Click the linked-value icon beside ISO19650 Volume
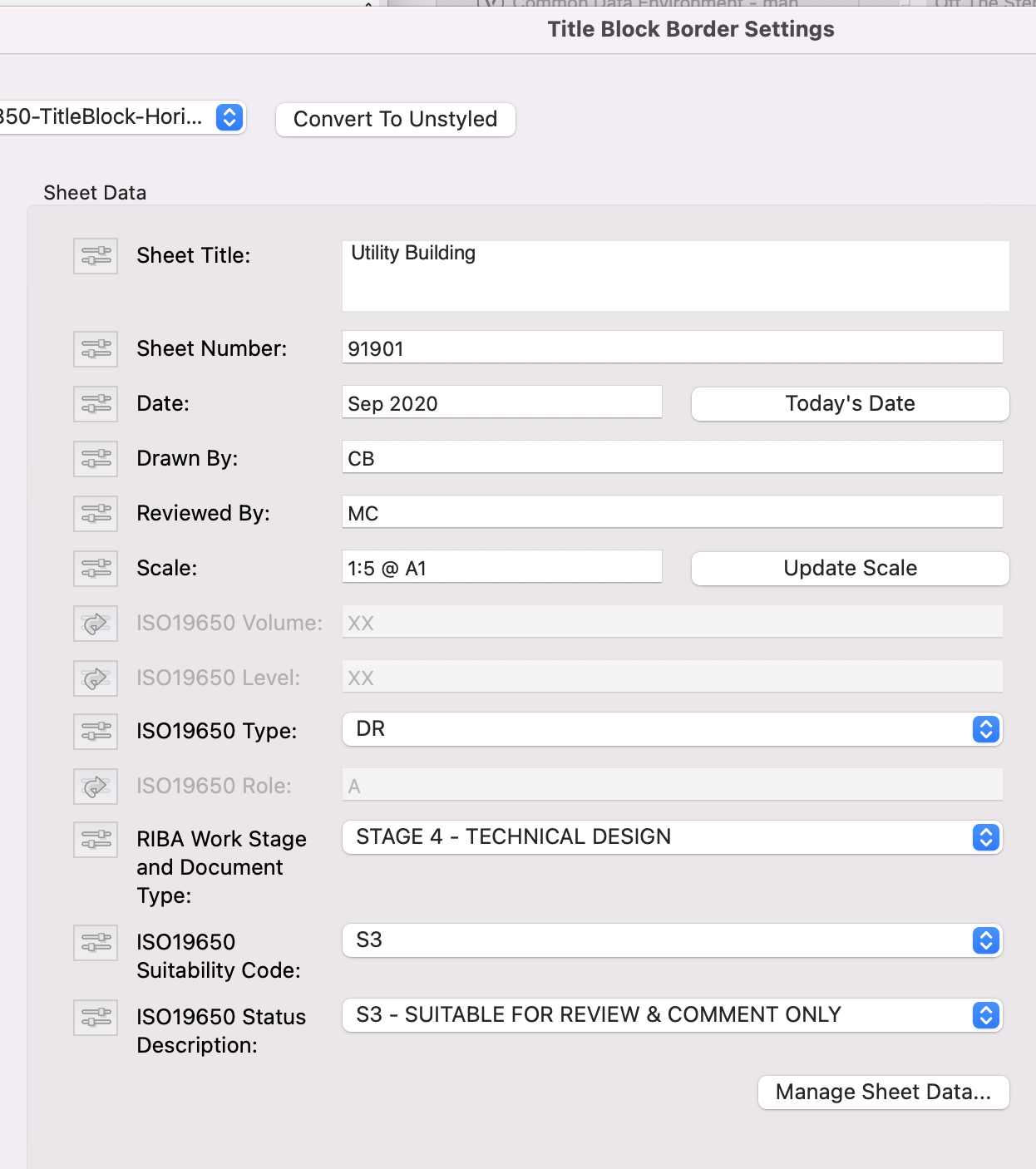This screenshot has width=1036, height=1169. pos(96,624)
